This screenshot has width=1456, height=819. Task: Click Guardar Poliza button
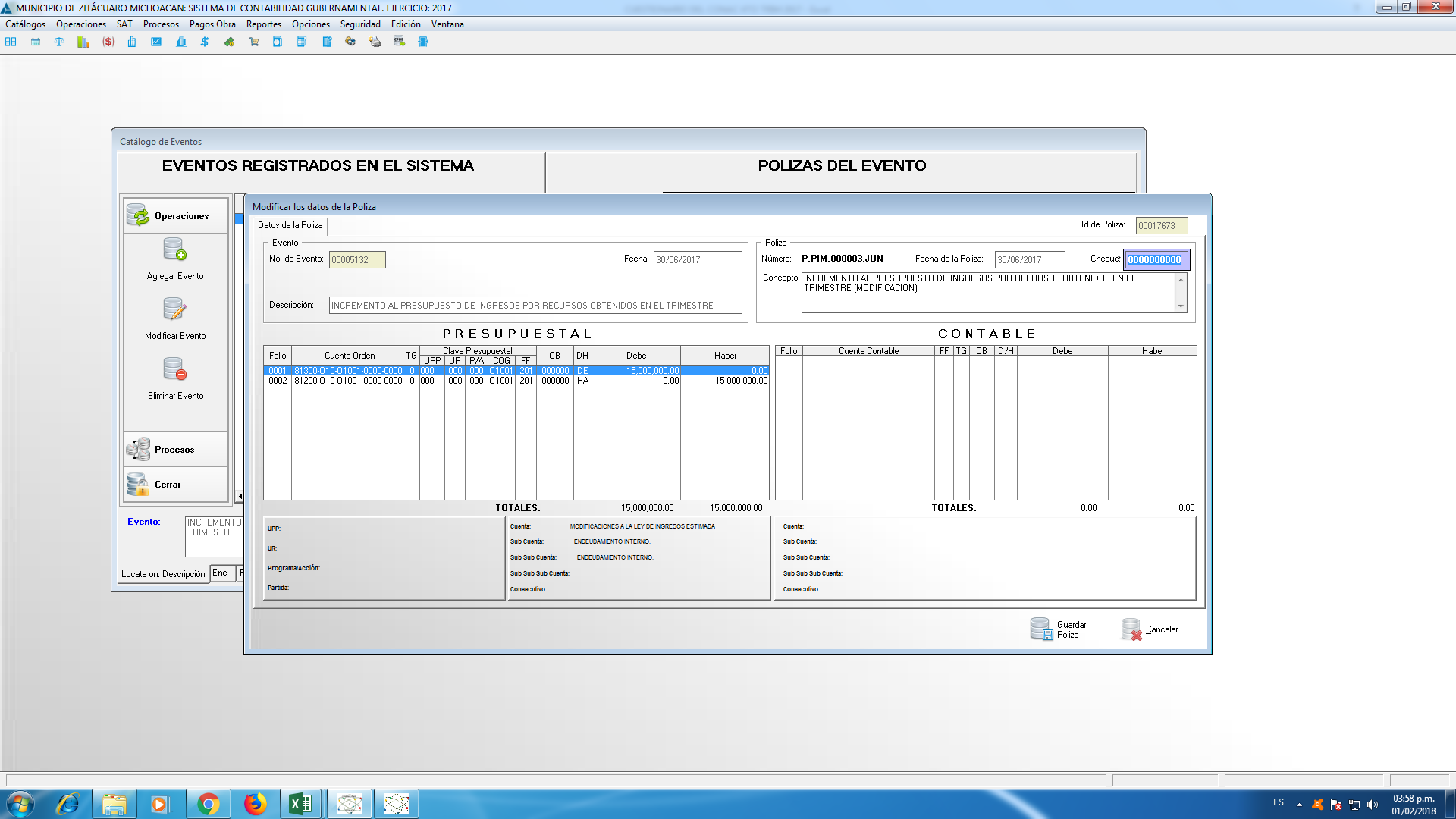pos(1059,629)
